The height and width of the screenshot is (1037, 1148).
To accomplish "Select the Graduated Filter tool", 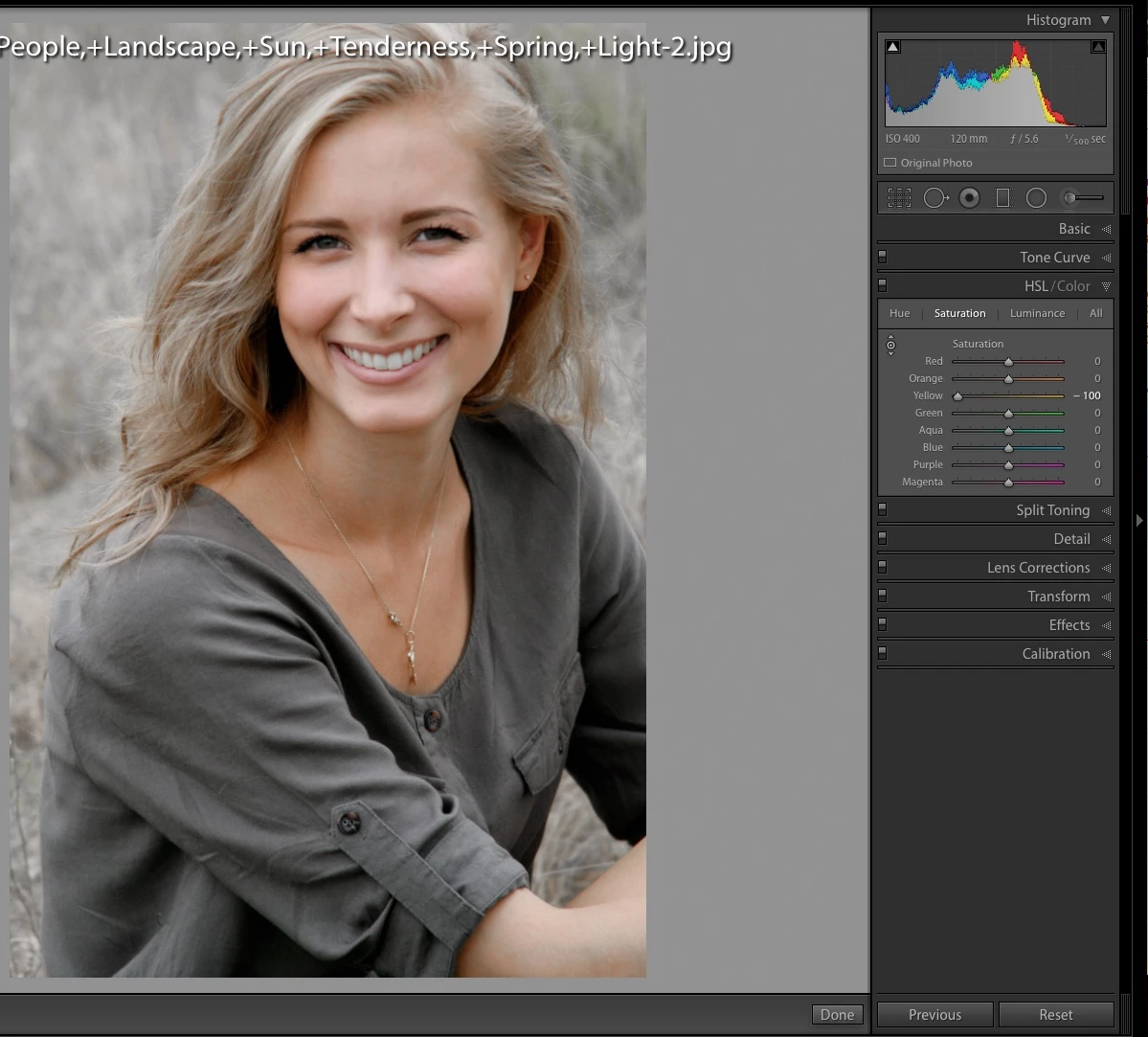I will click(1002, 198).
